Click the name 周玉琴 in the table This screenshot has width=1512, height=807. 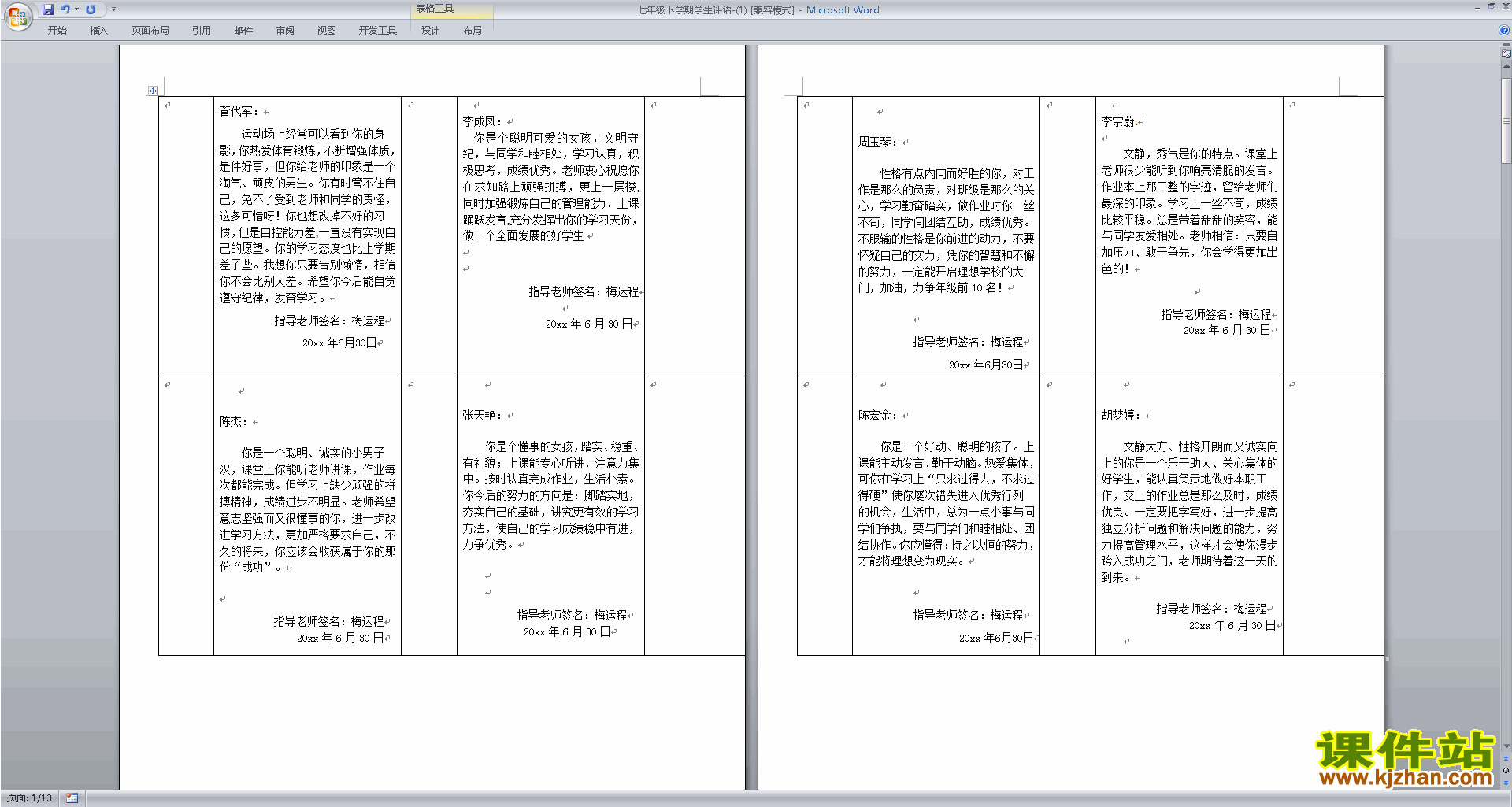pyautogui.click(x=875, y=142)
